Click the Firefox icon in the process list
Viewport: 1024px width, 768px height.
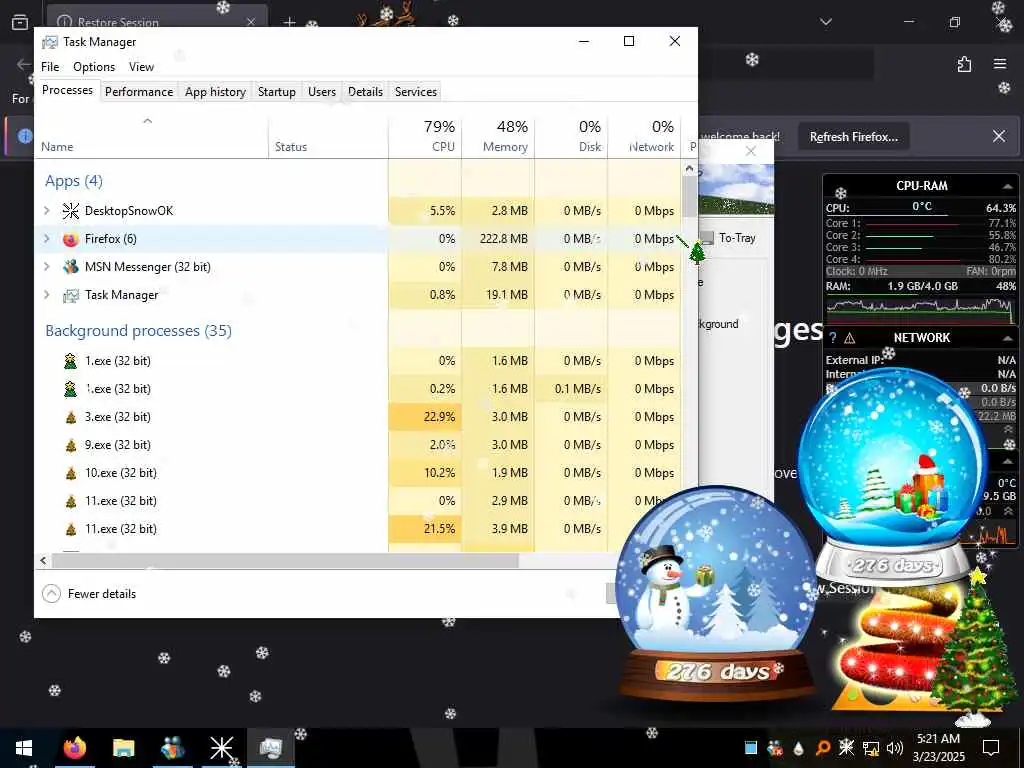71,239
